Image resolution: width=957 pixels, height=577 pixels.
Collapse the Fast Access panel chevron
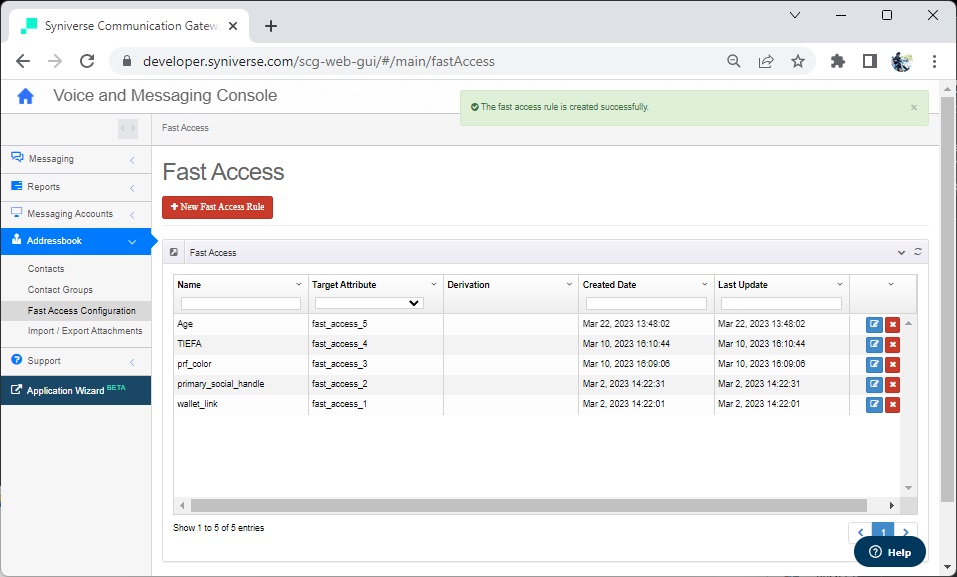[x=901, y=252]
